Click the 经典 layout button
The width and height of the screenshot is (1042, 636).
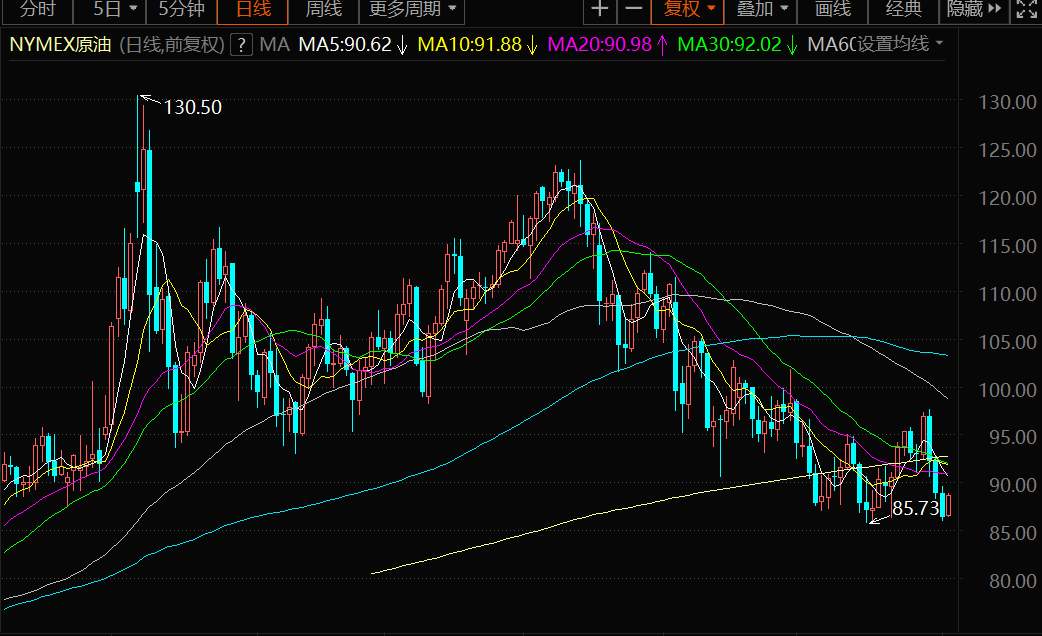point(904,9)
